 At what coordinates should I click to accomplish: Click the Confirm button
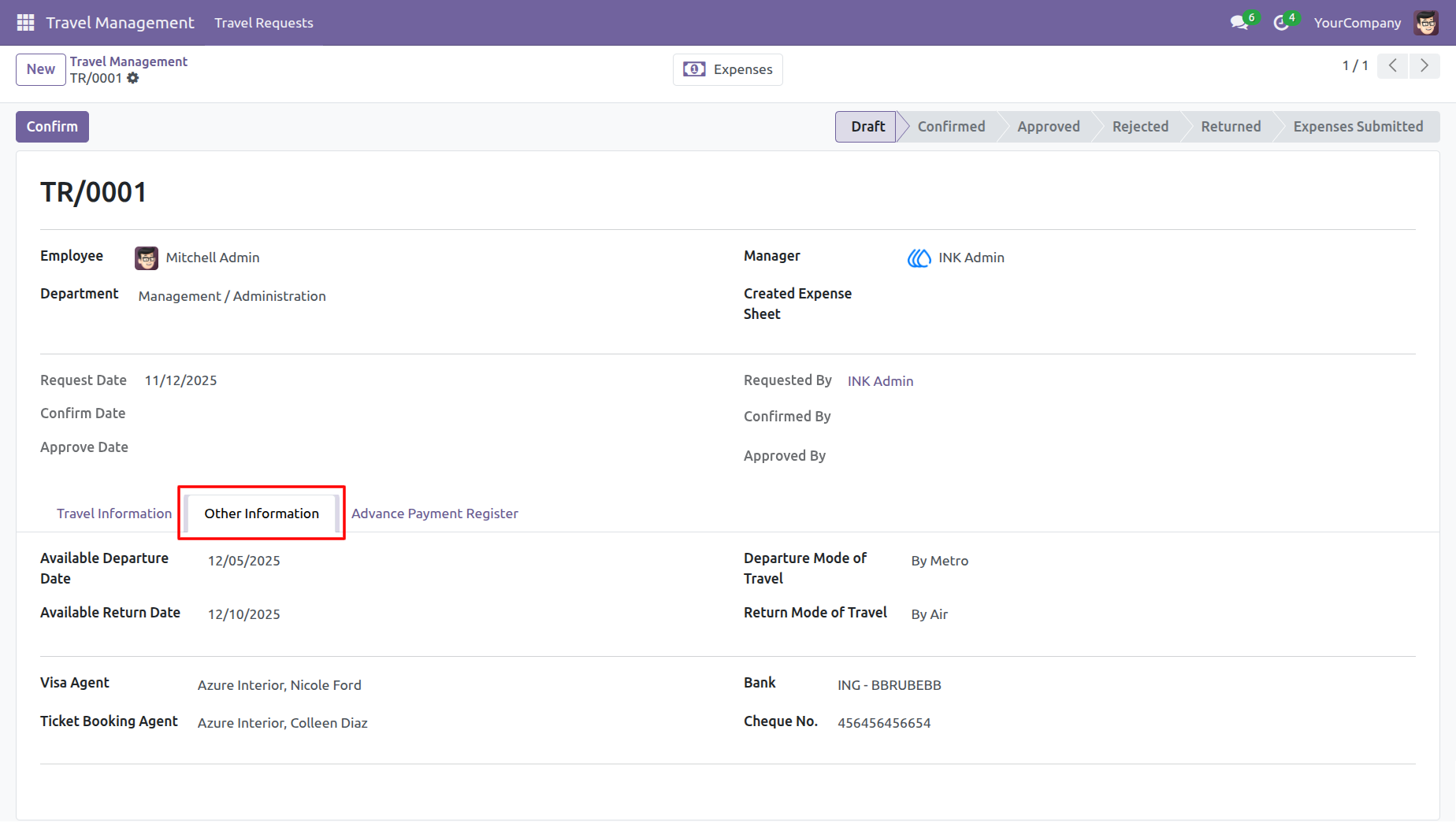pyautogui.click(x=52, y=127)
